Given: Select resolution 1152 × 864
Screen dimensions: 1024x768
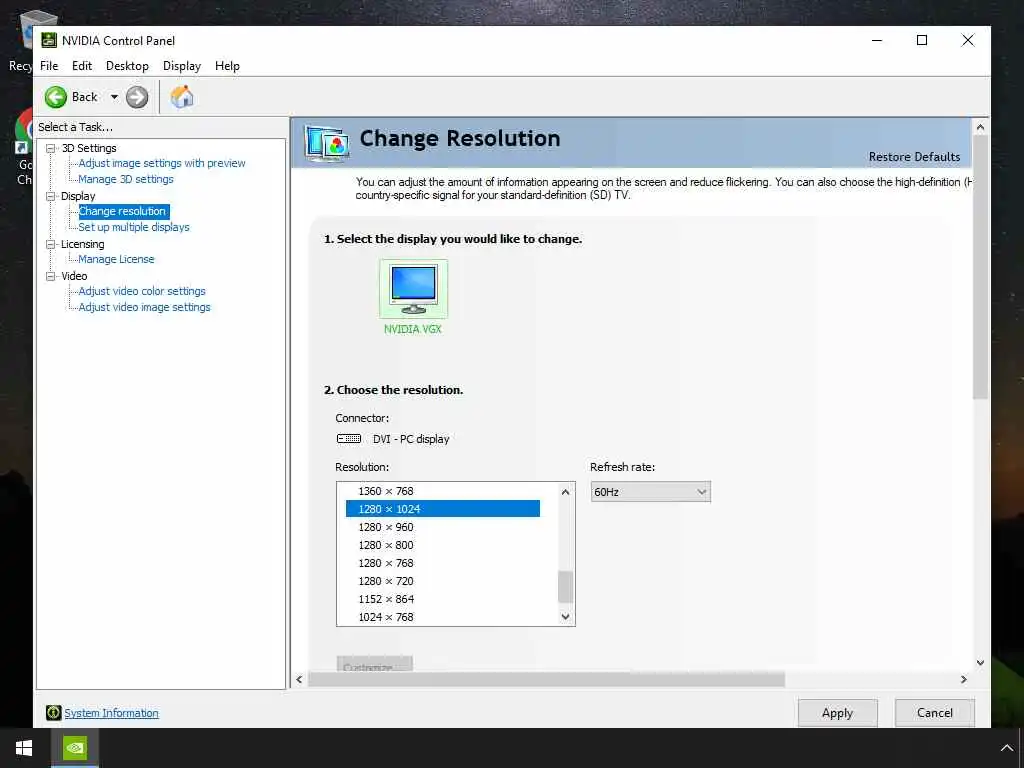Looking at the screenshot, I should coord(443,599).
